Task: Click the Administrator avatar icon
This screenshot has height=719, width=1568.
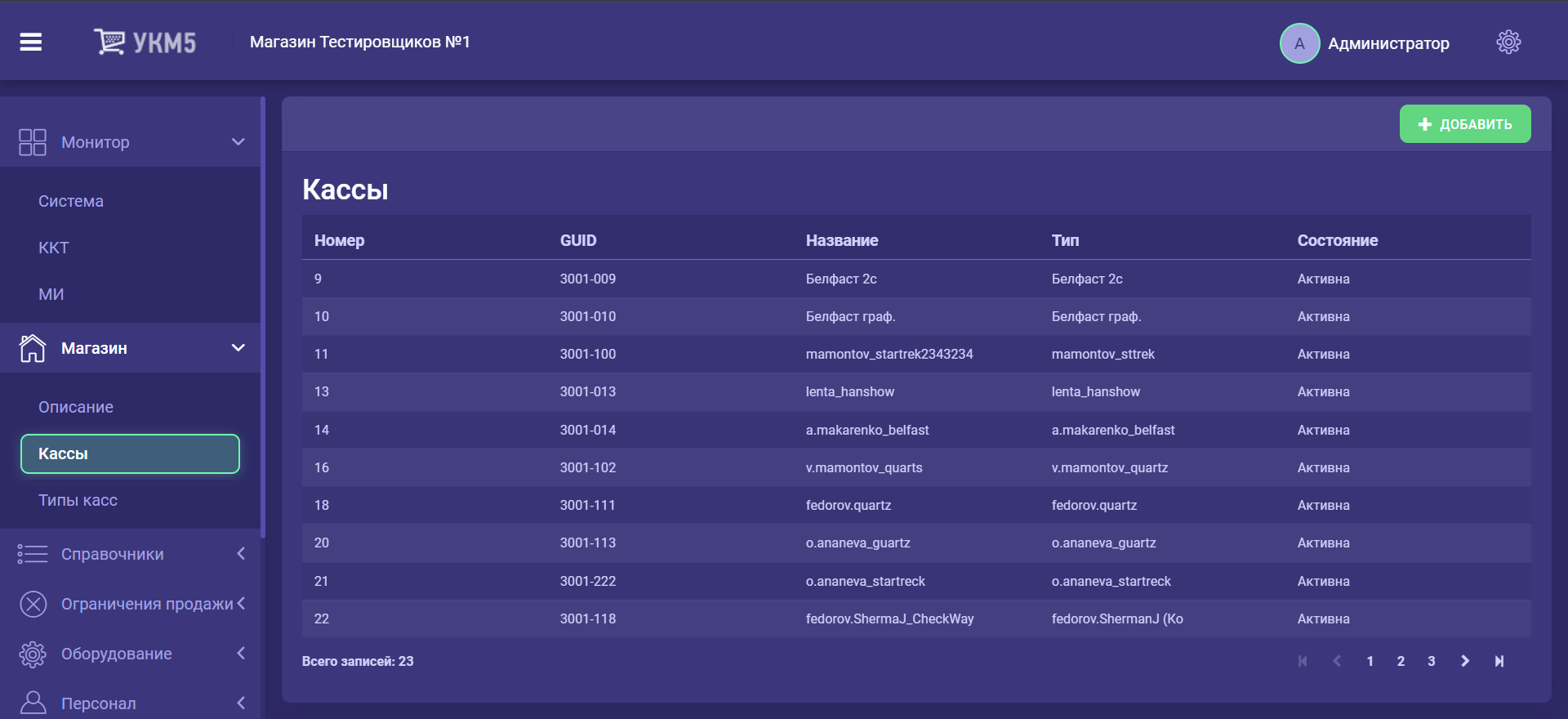Action: 1298,43
